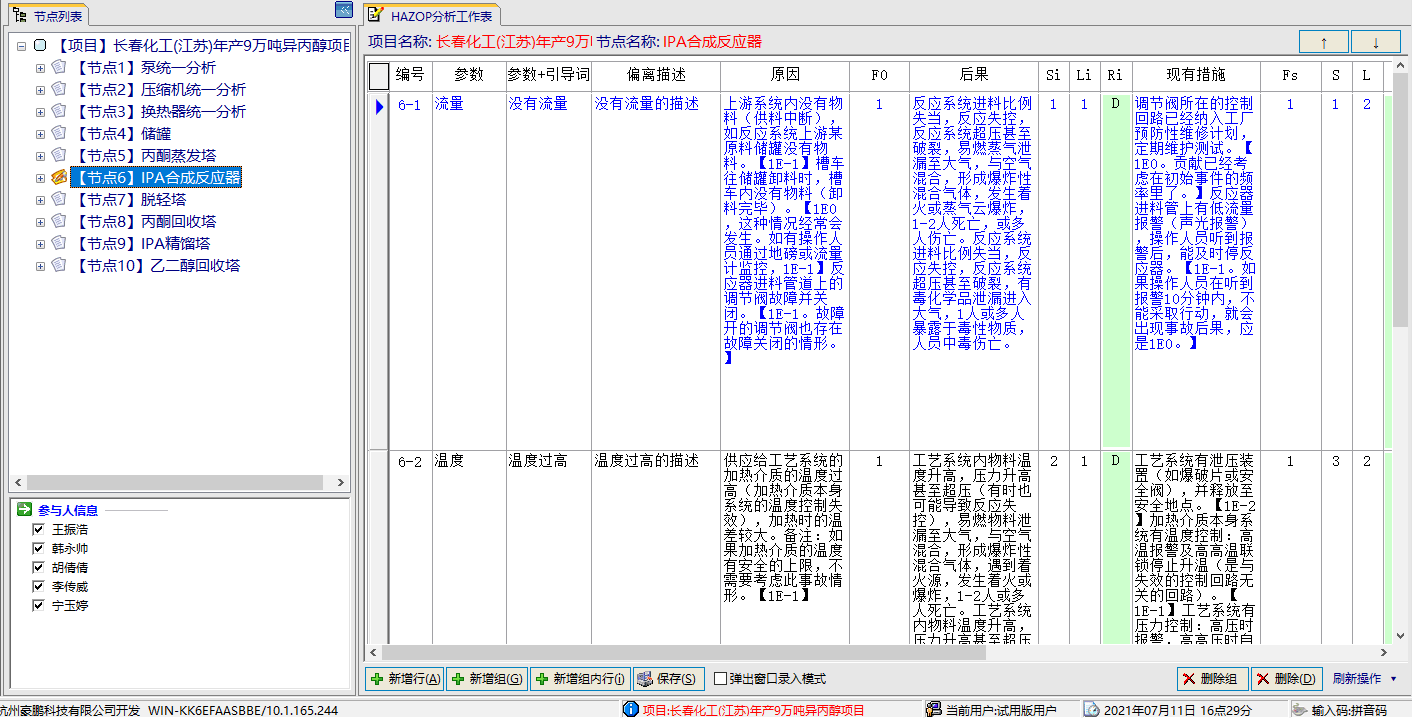Switch to the HAZOP分析工作表 tab
Image resolution: width=1412 pixels, height=718 pixels.
pos(432,15)
